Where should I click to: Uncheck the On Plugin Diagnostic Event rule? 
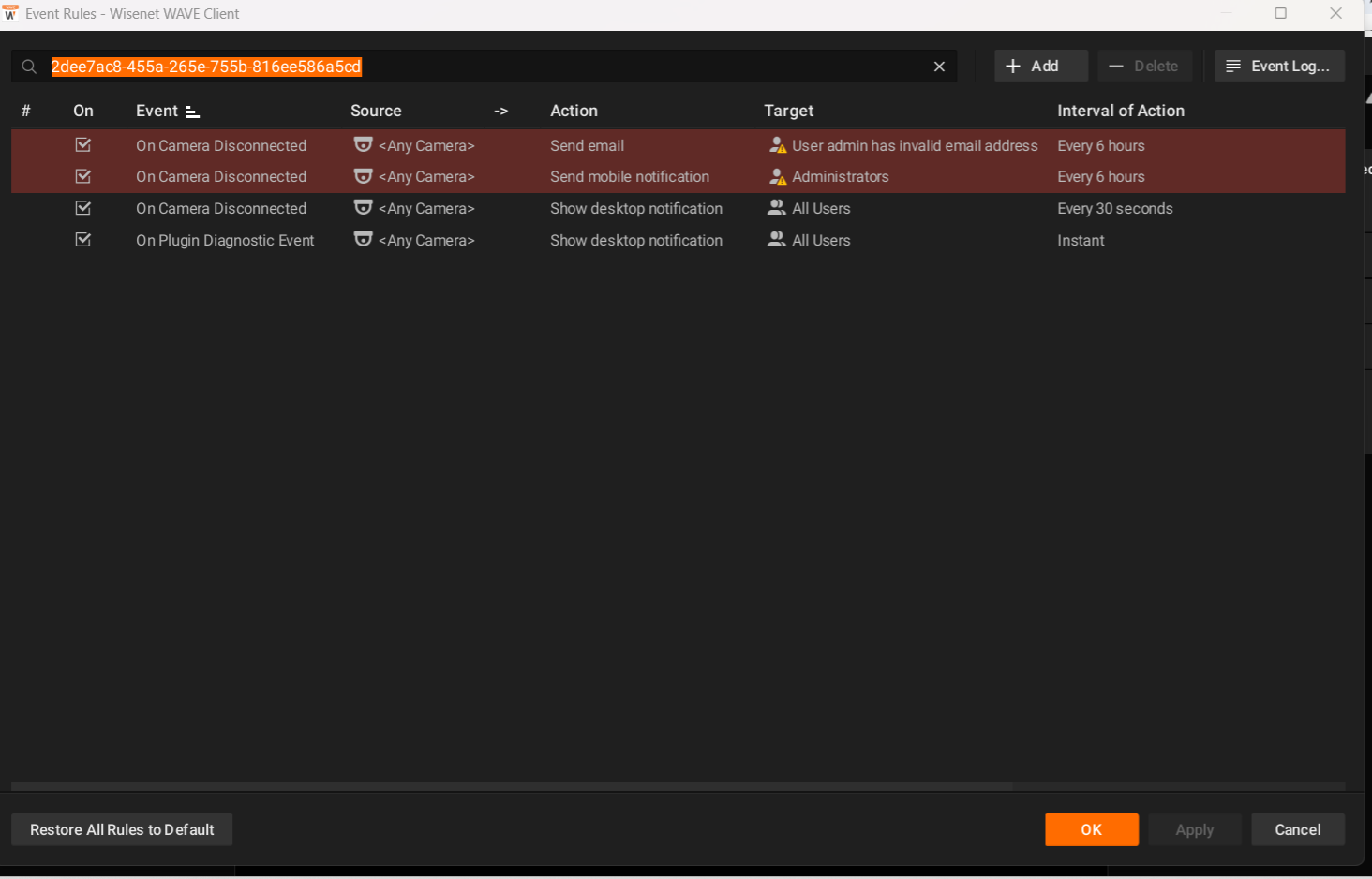[x=83, y=240]
